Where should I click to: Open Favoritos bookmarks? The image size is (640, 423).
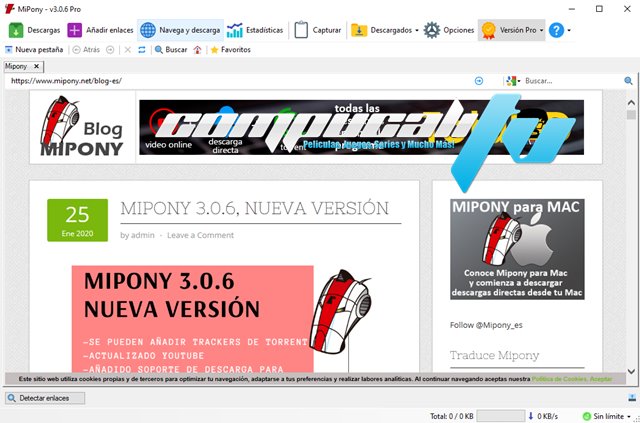click(231, 50)
